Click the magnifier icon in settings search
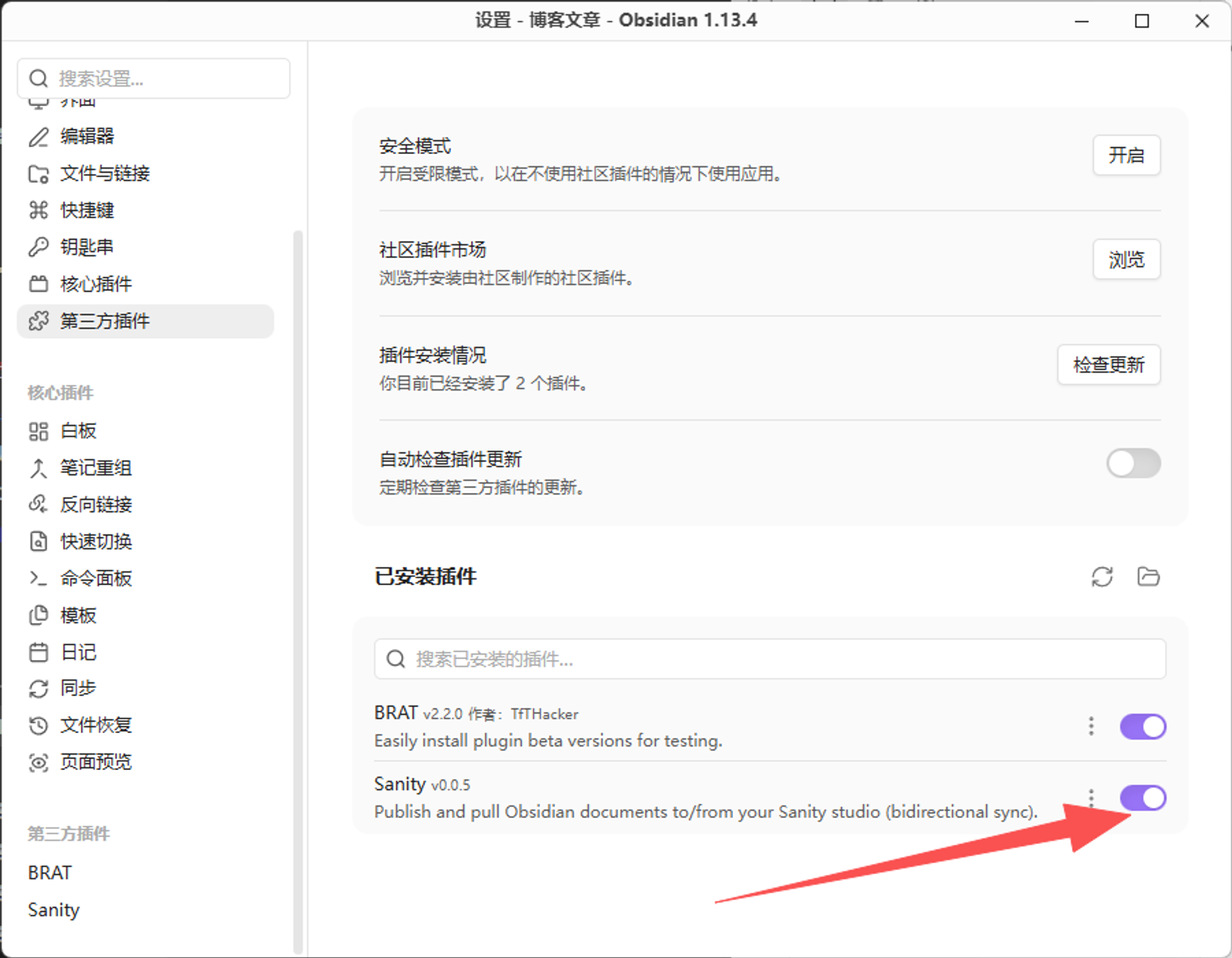The image size is (1232, 958). (38, 79)
